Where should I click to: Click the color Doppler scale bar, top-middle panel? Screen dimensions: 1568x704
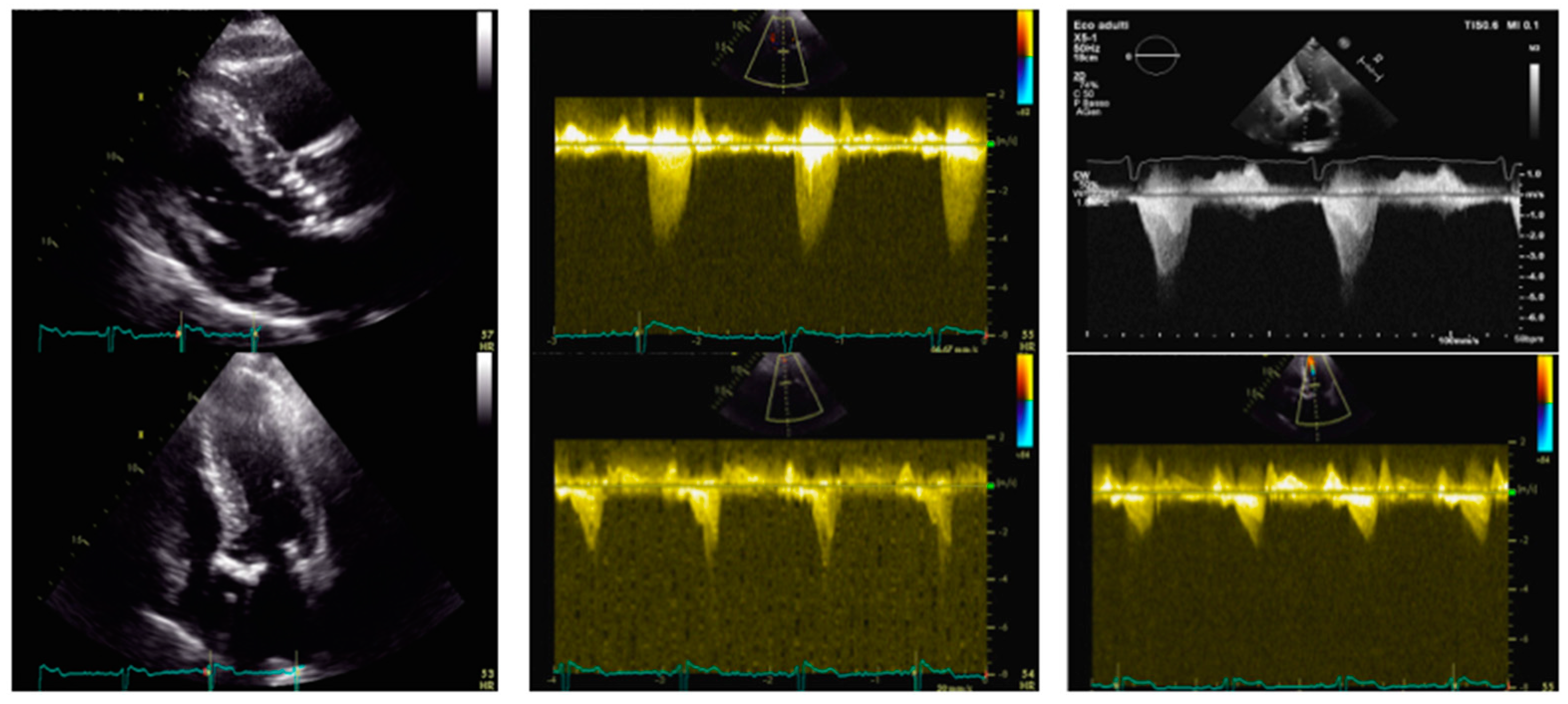pyautogui.click(x=1024, y=58)
